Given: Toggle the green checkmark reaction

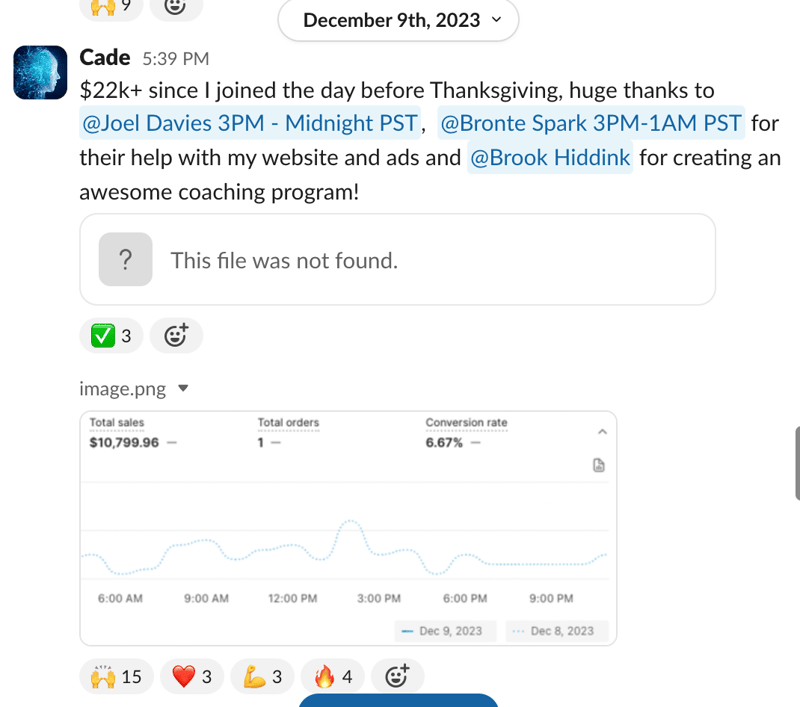Looking at the screenshot, I should pos(111,336).
